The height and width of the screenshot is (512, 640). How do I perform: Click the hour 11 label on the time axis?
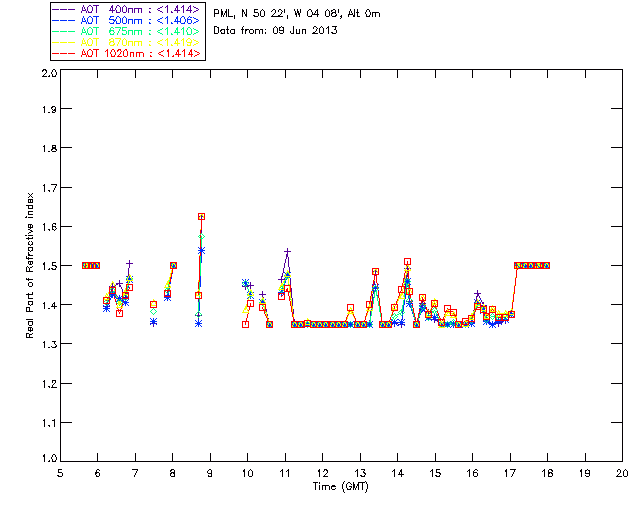click(285, 473)
